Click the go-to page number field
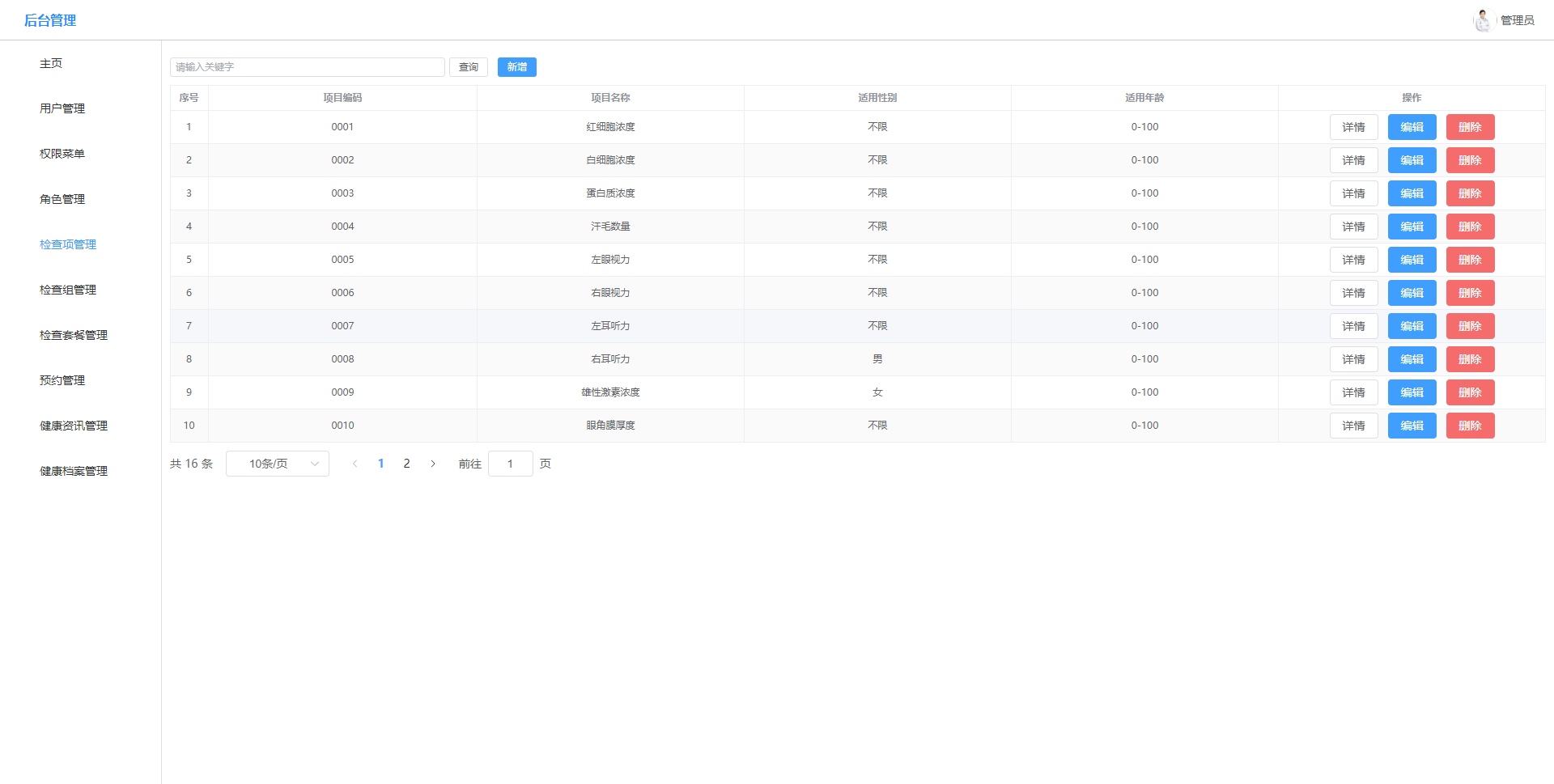Image resolution: width=1554 pixels, height=784 pixels. point(510,464)
